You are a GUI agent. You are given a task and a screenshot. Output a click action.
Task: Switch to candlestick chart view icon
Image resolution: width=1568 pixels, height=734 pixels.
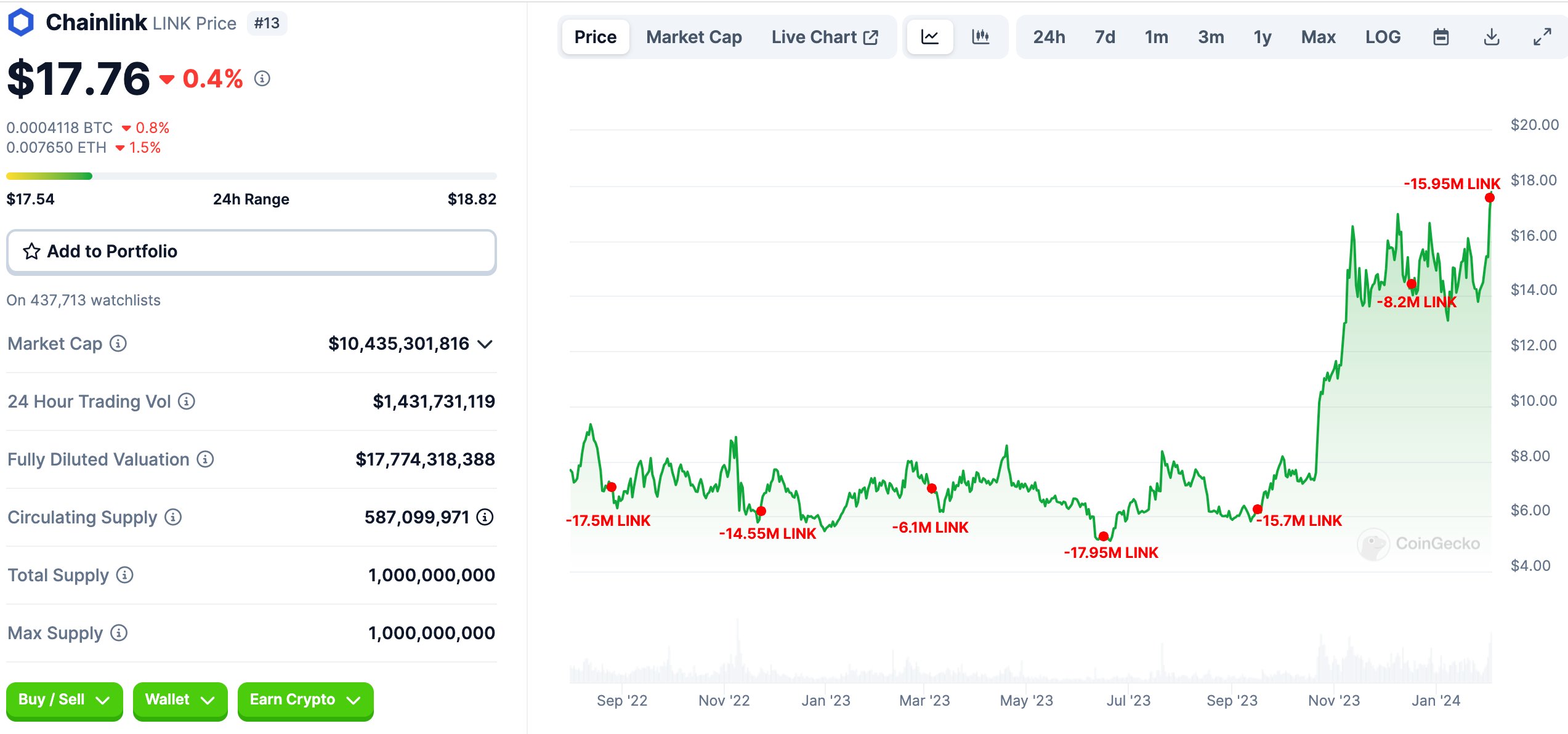click(980, 37)
